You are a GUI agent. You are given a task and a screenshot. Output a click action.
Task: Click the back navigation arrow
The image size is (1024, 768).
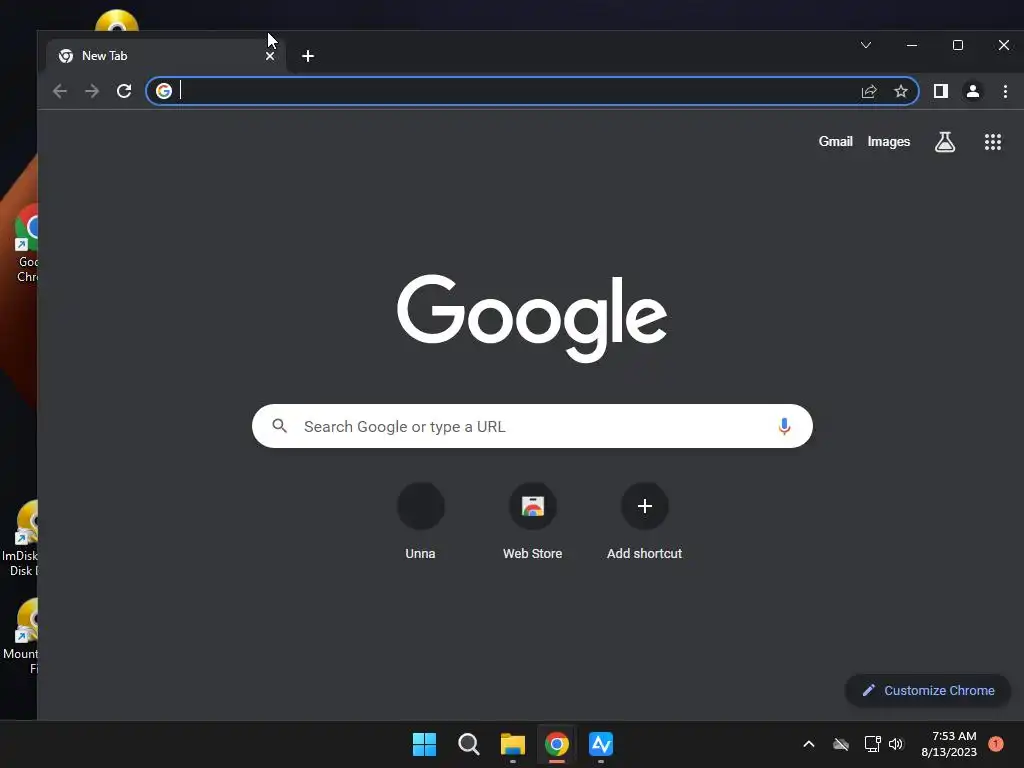[60, 91]
